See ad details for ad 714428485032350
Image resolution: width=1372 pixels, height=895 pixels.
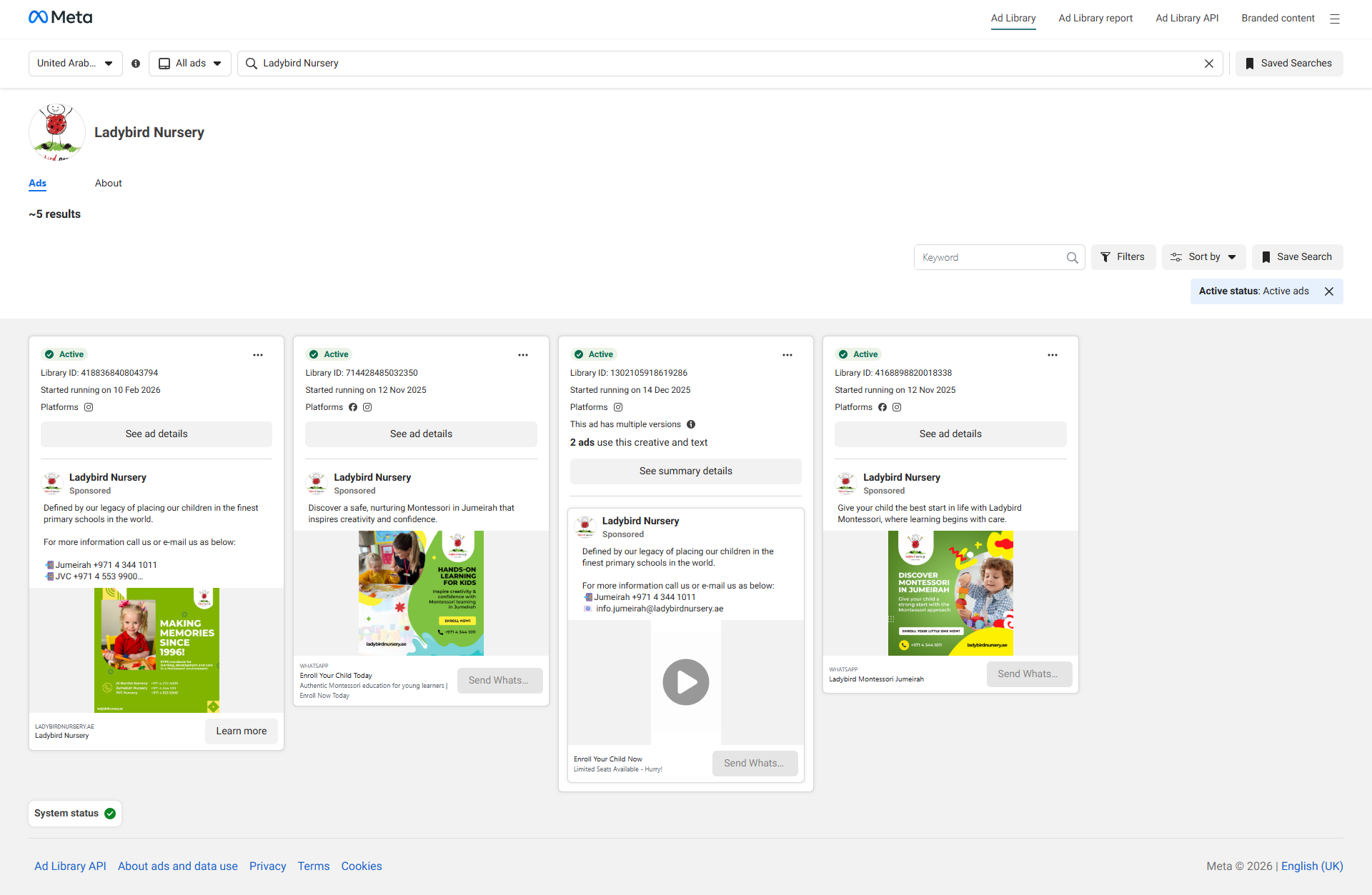pos(421,434)
